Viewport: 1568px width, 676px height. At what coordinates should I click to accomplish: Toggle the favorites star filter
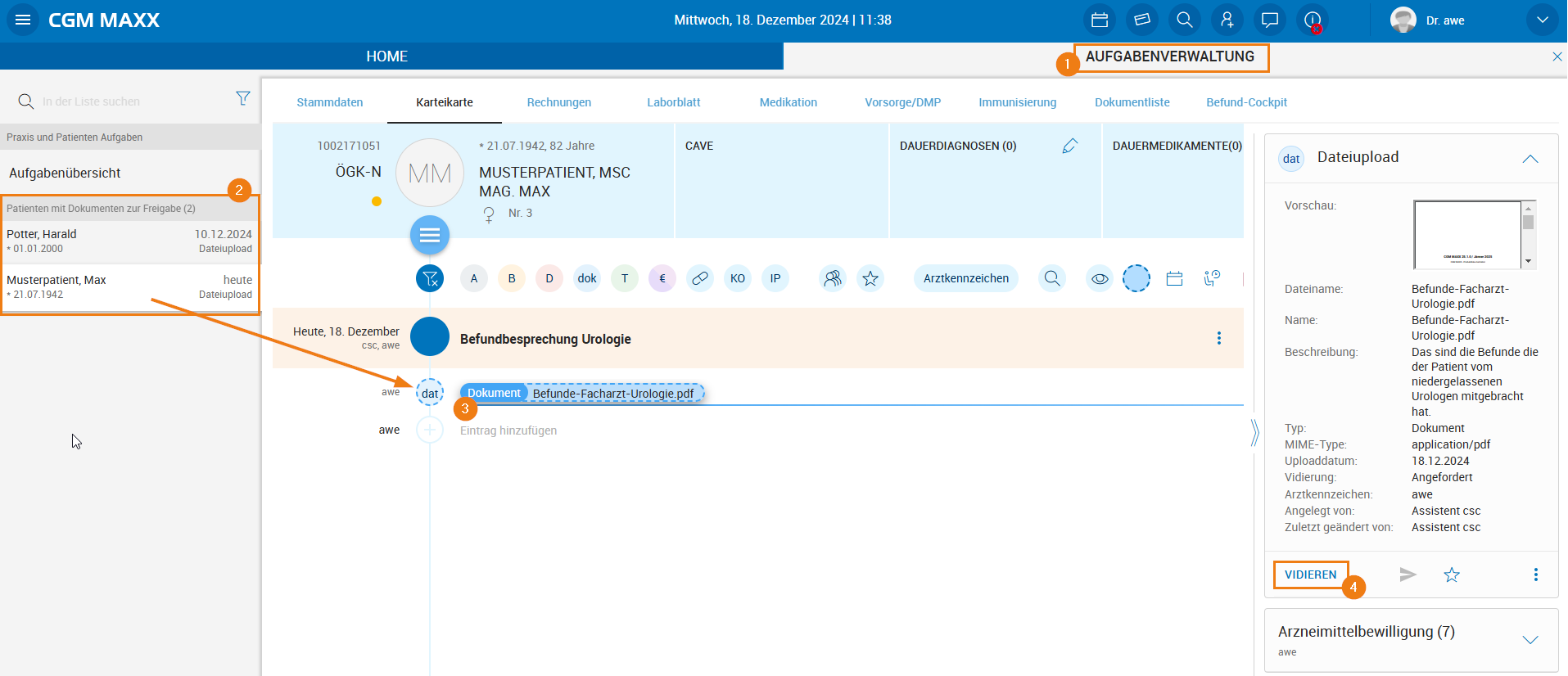pos(870,279)
